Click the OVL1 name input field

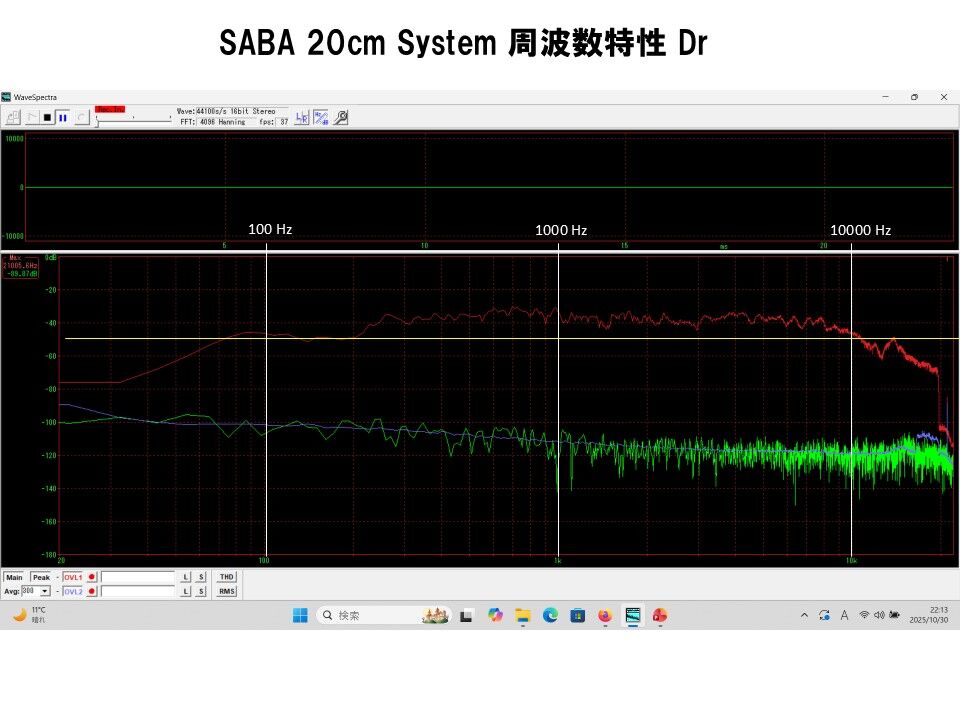click(138, 577)
